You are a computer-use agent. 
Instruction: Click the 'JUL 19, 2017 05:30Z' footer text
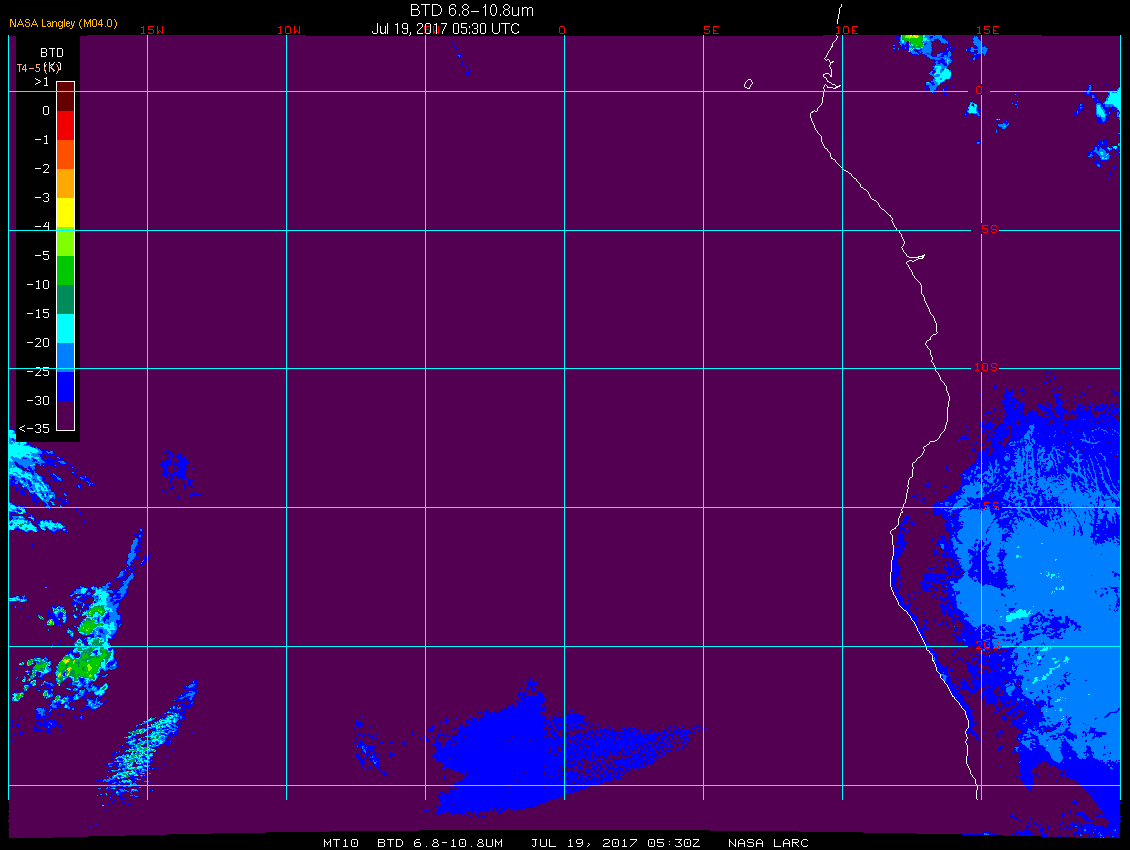tap(615, 843)
